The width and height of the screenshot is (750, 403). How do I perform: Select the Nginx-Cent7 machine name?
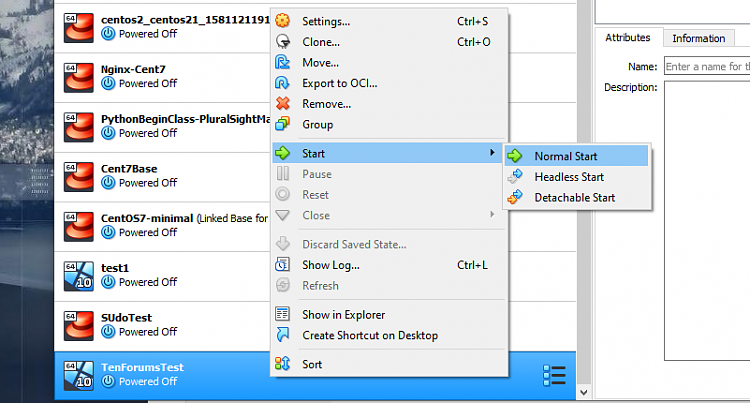(133, 69)
